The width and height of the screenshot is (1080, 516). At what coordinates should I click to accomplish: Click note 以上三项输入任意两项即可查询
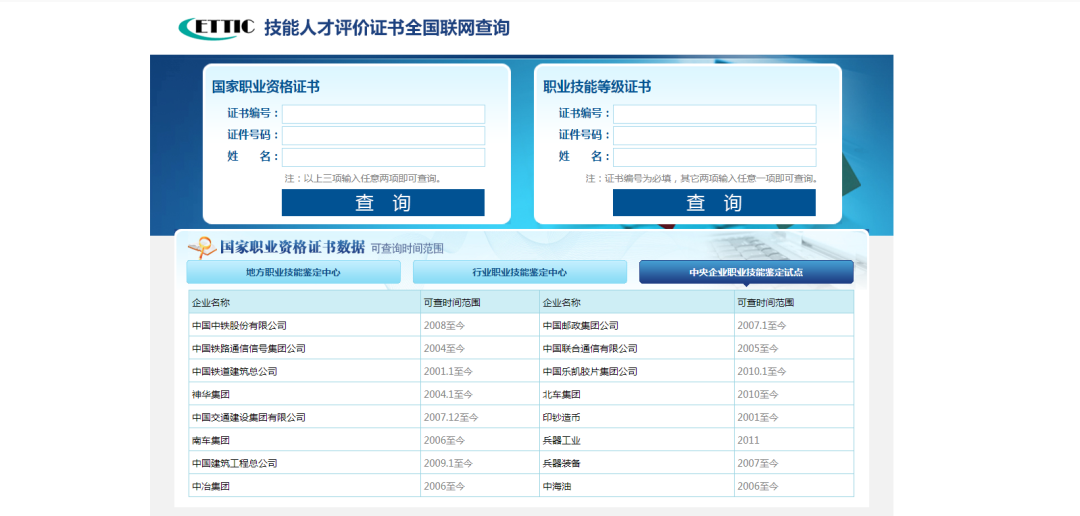tap(362, 178)
